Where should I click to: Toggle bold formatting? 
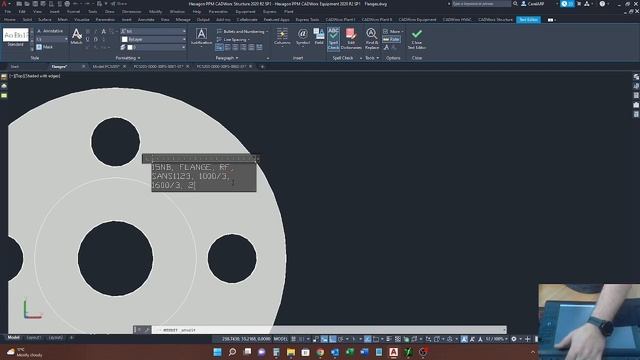(87, 31)
